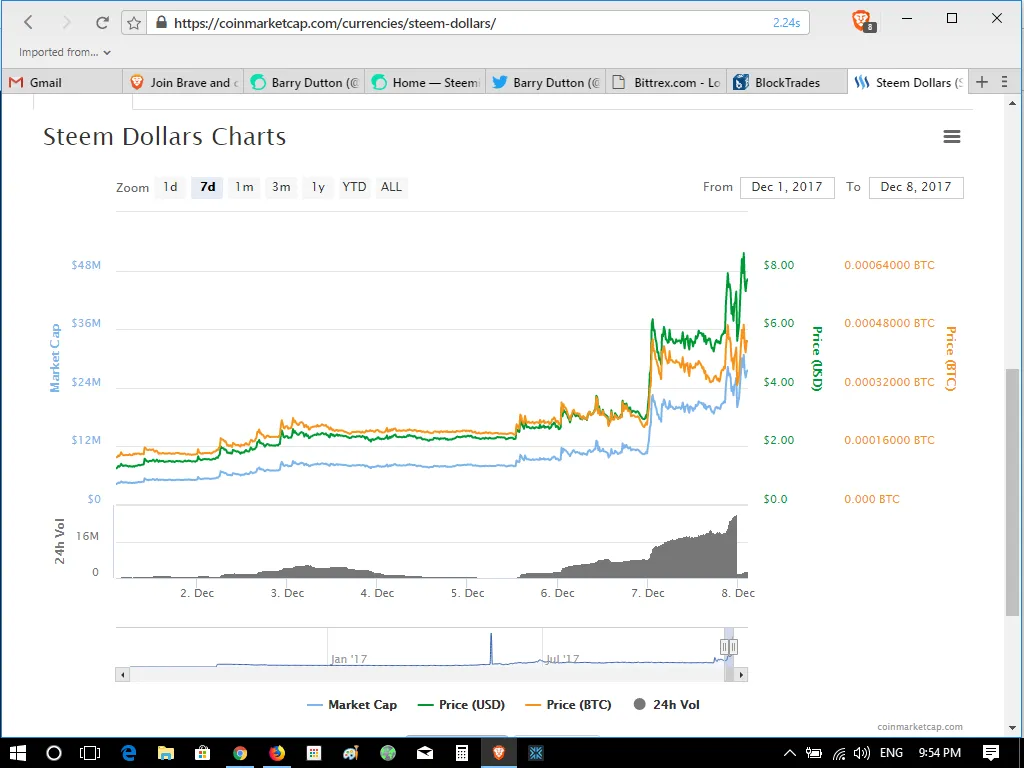Click the From date field Dec 1, 2017

coord(787,187)
